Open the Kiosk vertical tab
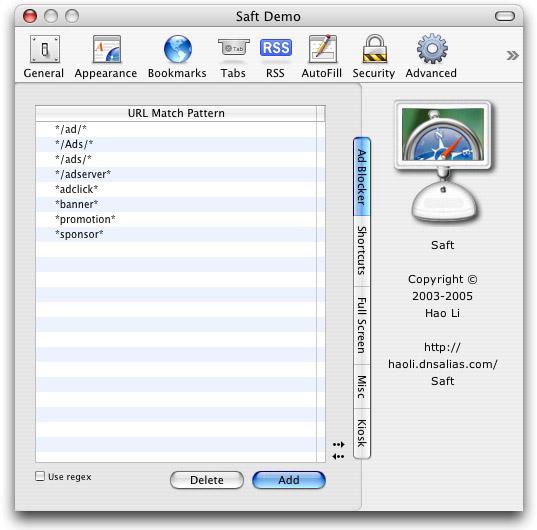The width and height of the screenshot is (537, 530). [x=362, y=433]
